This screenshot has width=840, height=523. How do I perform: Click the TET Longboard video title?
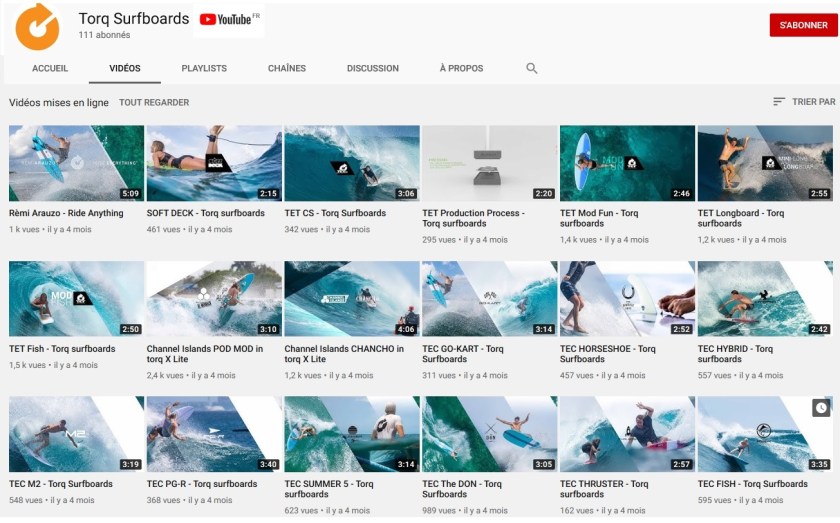(740, 218)
